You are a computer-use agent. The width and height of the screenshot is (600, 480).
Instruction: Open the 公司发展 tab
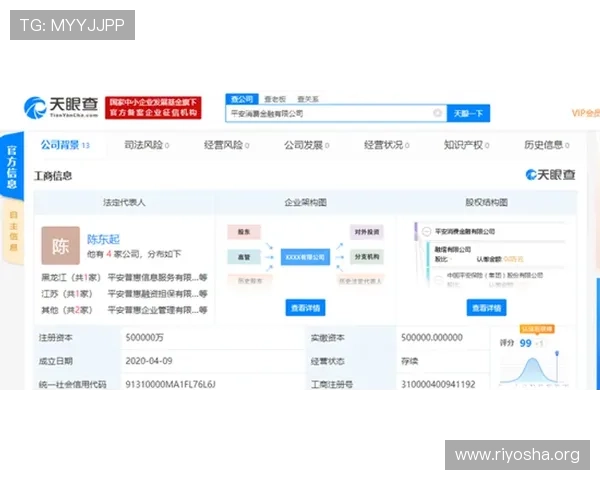307,145
